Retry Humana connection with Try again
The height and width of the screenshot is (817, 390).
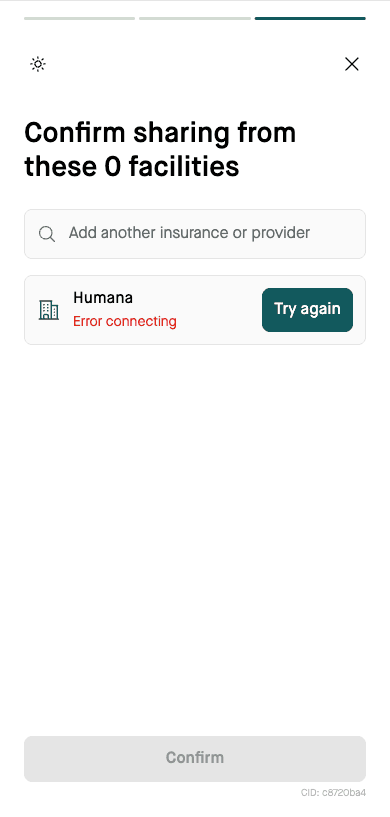(307, 310)
